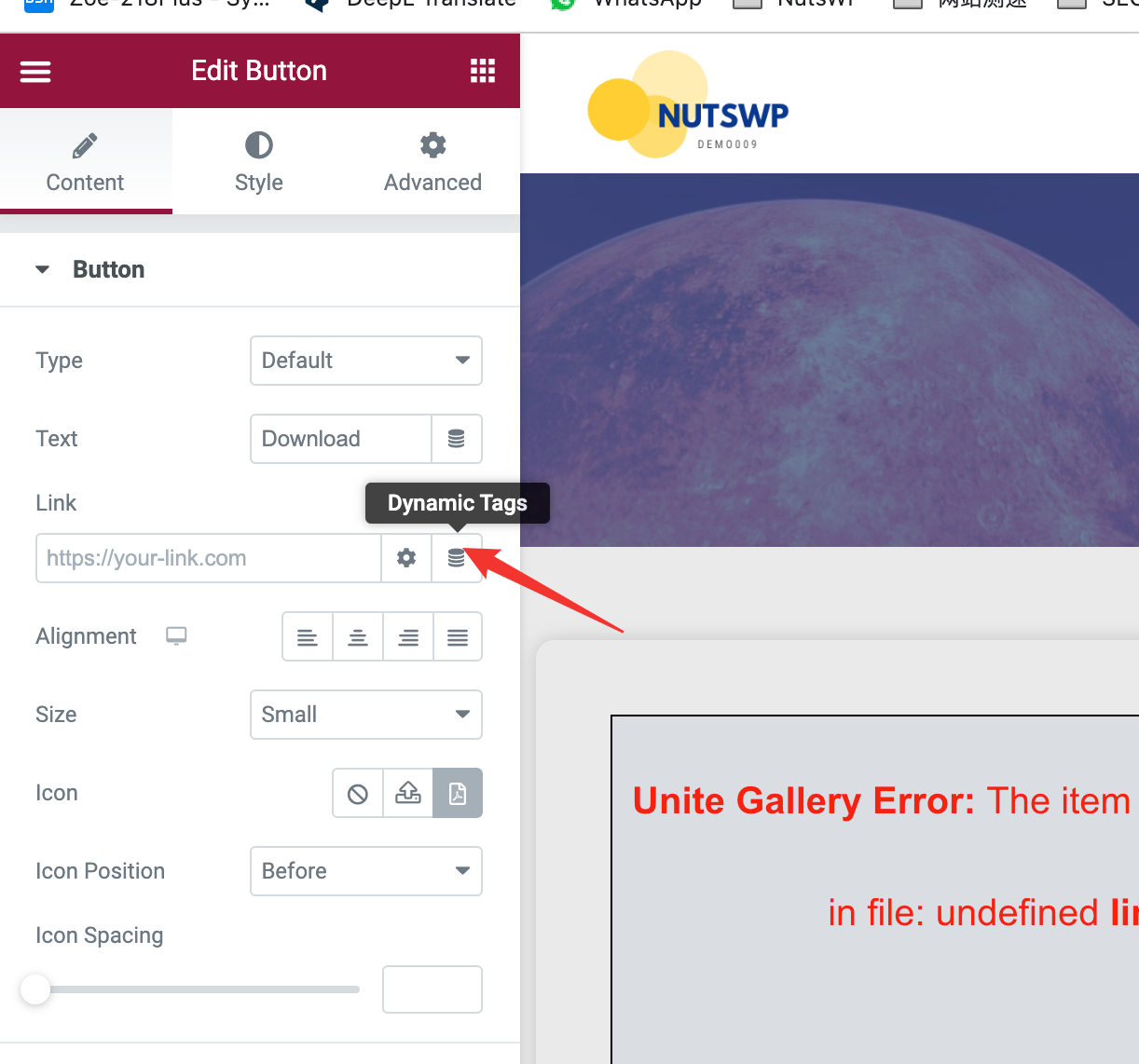Open the Size dropdown
Screen dimensions: 1139x1064
[x=366, y=715]
